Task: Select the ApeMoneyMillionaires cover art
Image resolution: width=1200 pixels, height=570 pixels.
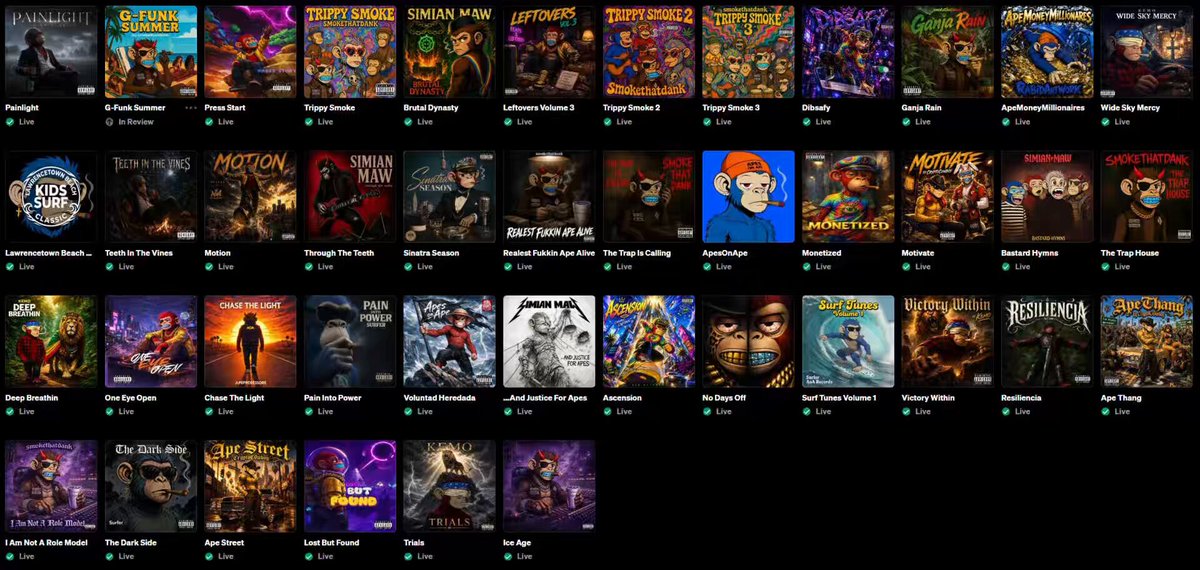Action: click(1048, 52)
